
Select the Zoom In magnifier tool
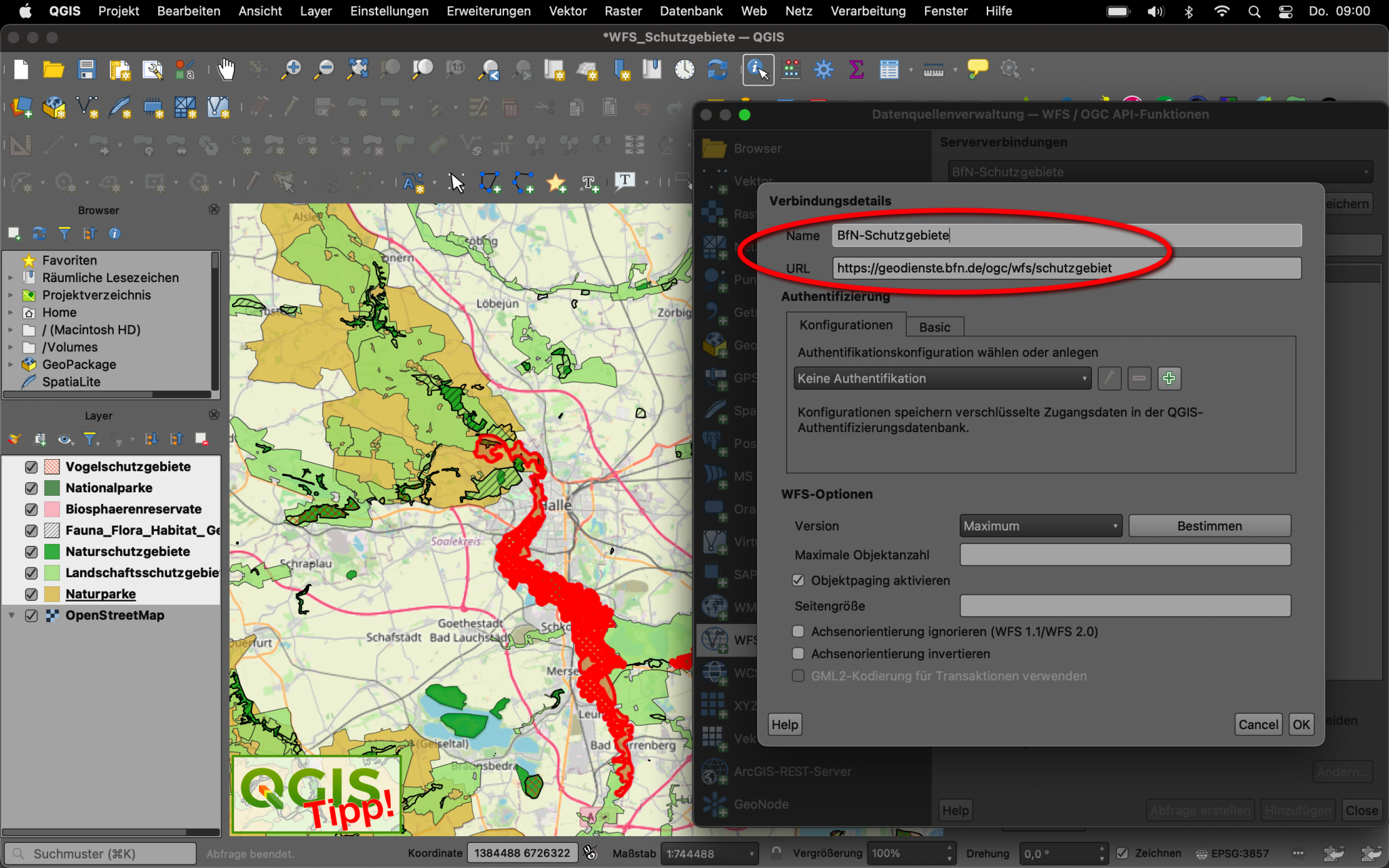pyautogui.click(x=292, y=68)
